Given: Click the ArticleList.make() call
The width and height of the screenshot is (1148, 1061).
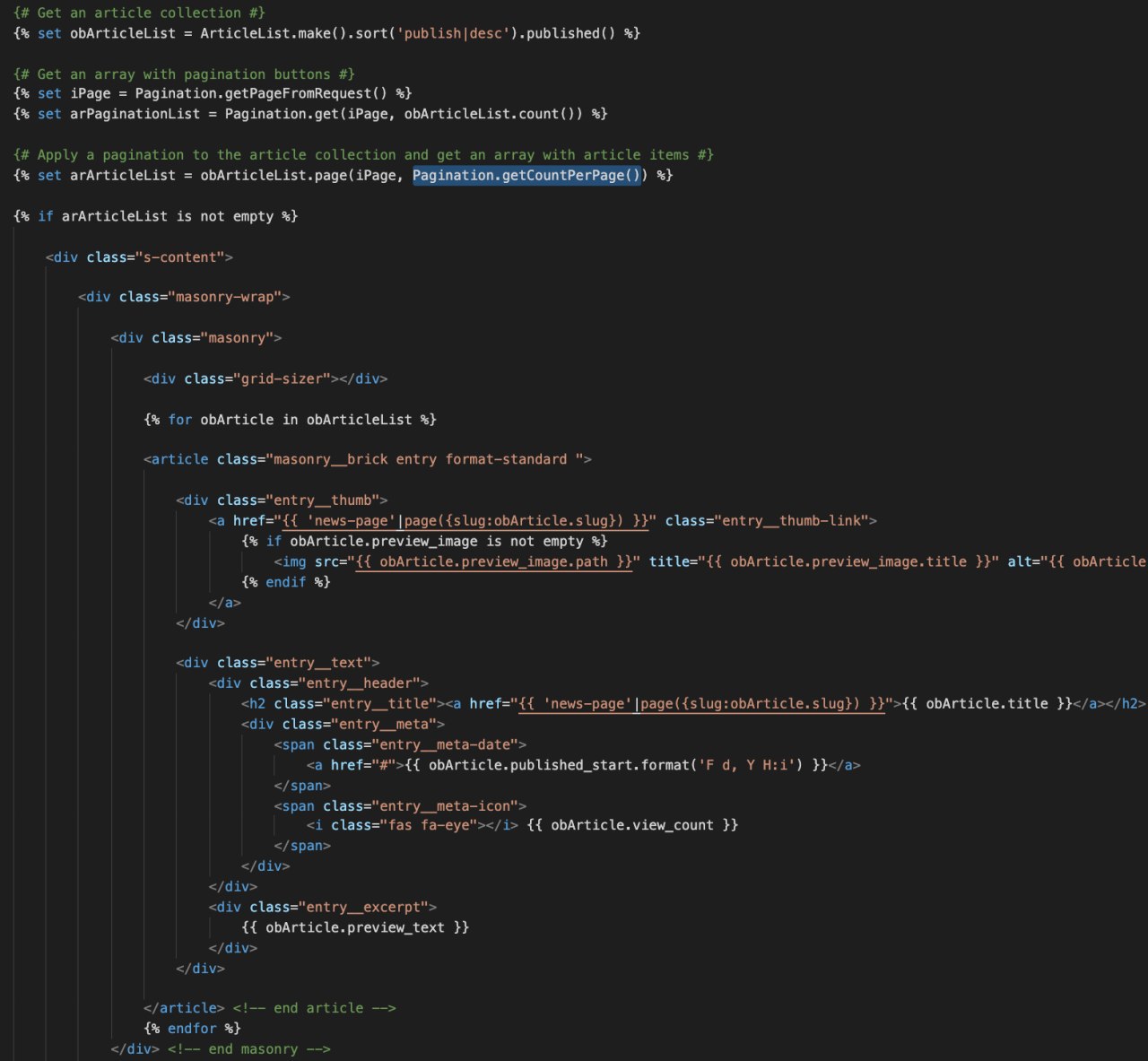Looking at the screenshot, I should [274, 33].
